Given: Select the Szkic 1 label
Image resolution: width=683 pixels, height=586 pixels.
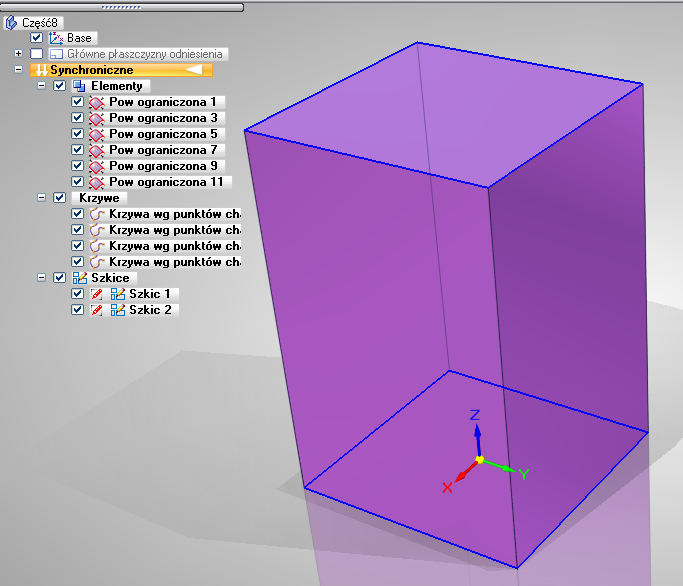Looking at the screenshot, I should [149, 294].
